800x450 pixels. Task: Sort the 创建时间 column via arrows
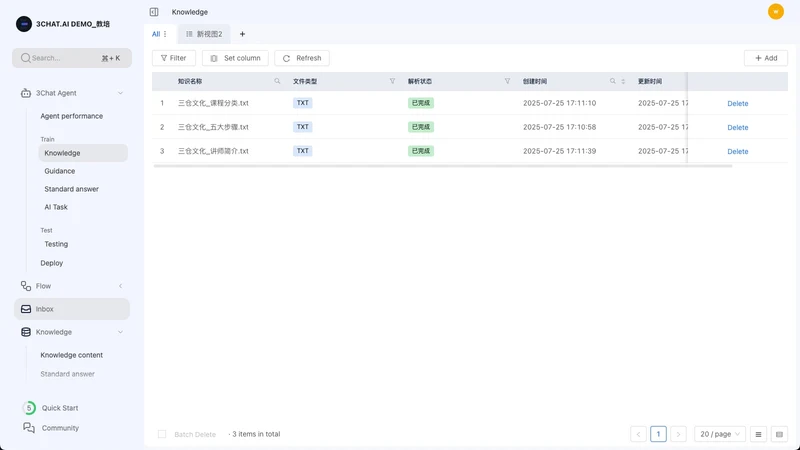623,81
